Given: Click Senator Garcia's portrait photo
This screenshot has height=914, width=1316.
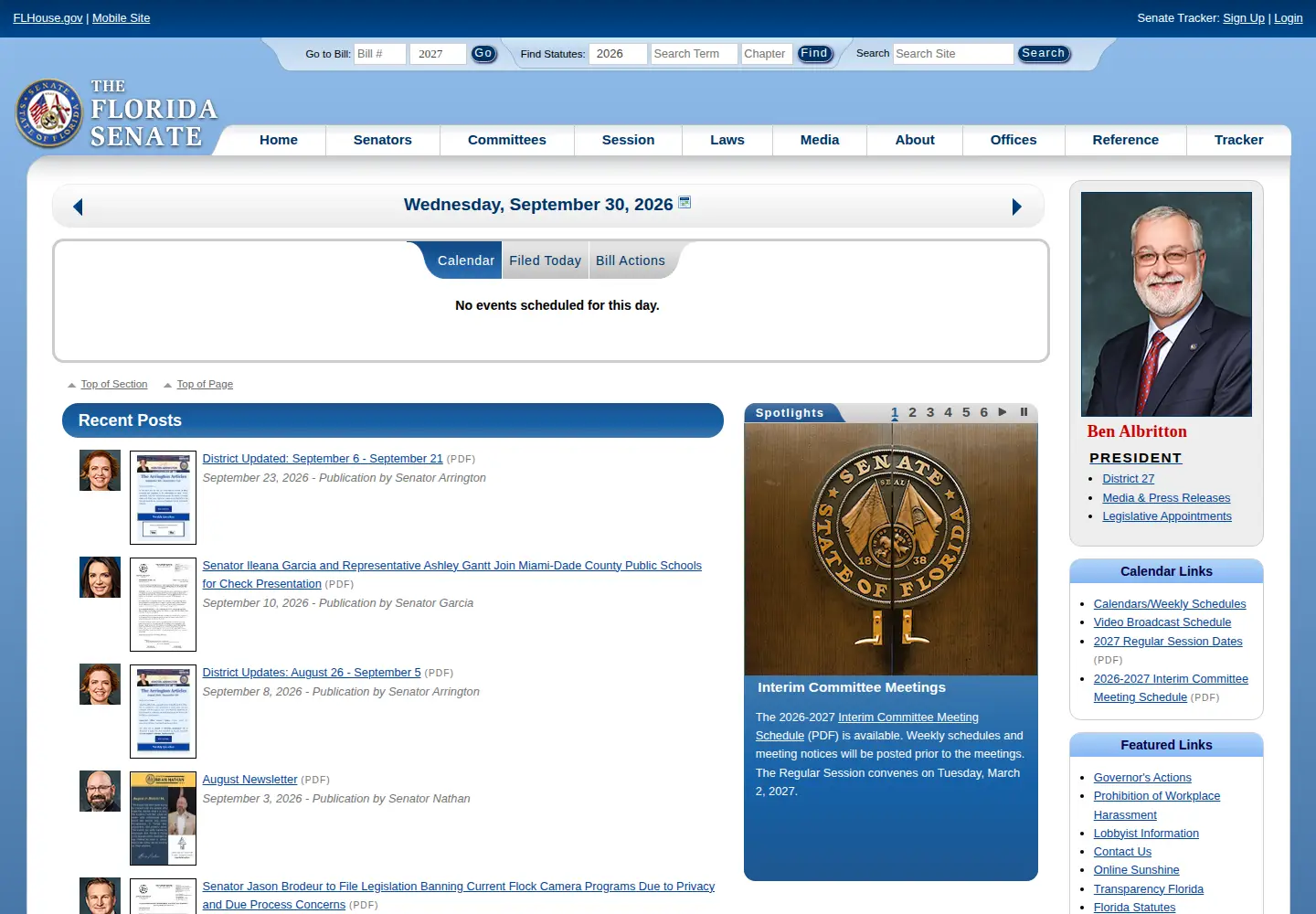Looking at the screenshot, I should 100,578.
